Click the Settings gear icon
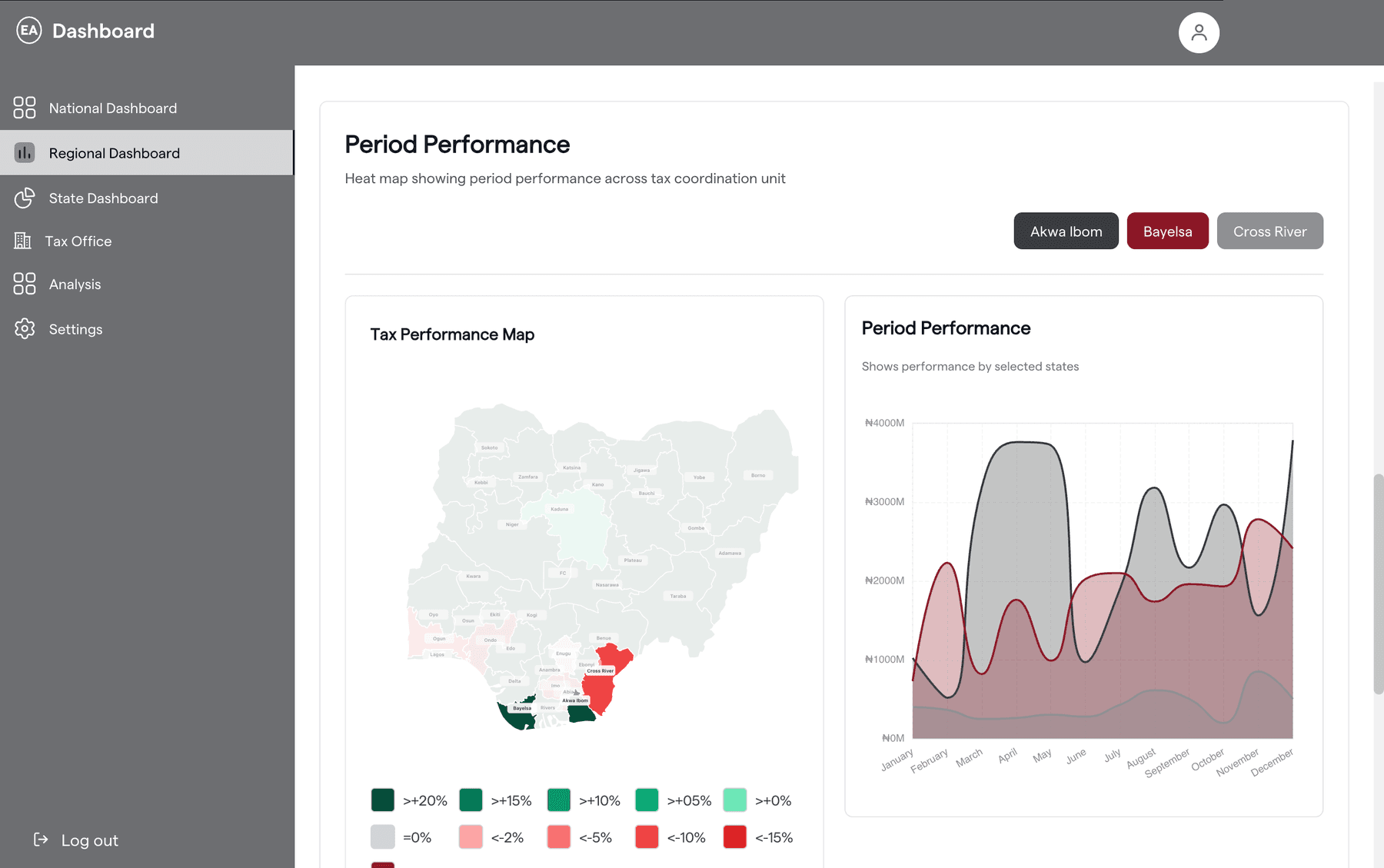1384x868 pixels. (x=25, y=328)
